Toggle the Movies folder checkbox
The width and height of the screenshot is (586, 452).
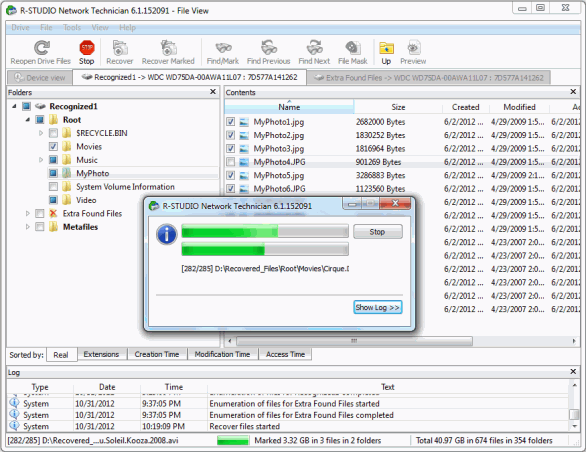[53, 147]
